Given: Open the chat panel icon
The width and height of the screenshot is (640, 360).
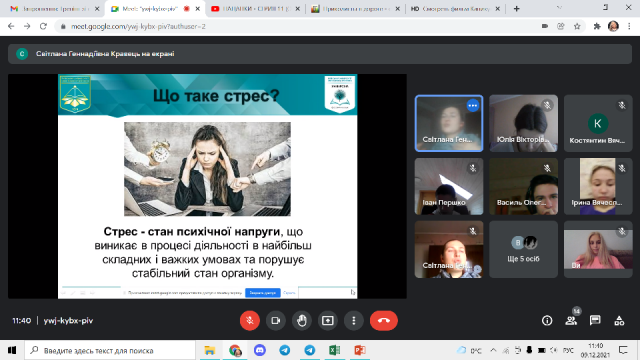Looking at the screenshot, I should (x=595, y=321).
